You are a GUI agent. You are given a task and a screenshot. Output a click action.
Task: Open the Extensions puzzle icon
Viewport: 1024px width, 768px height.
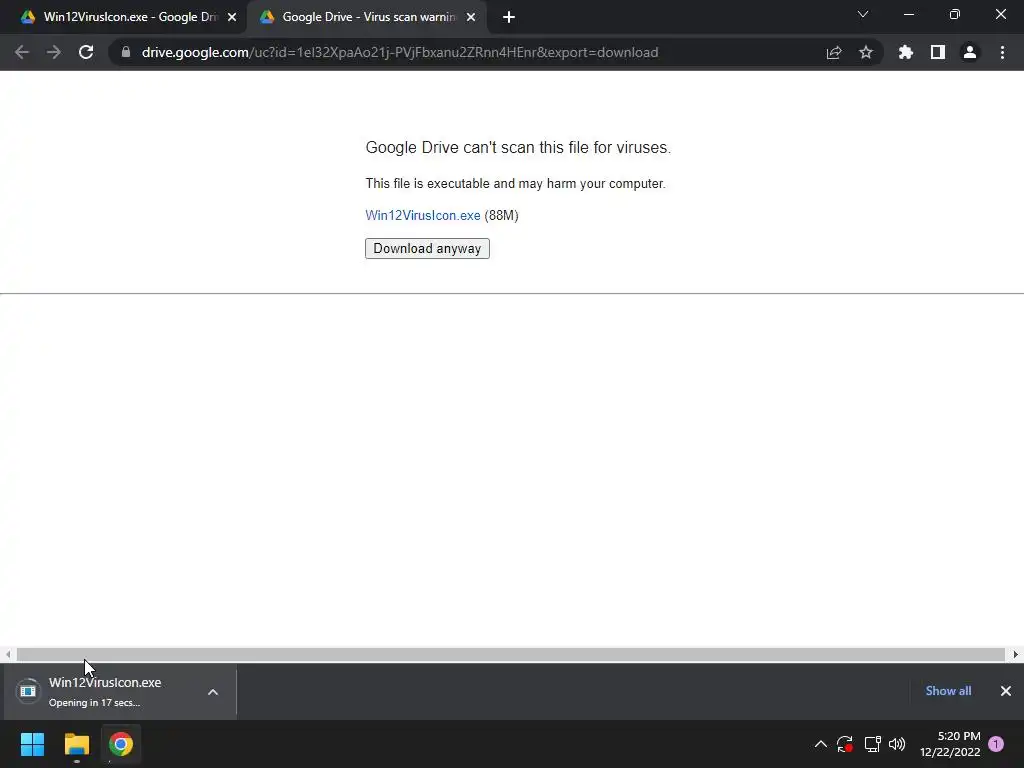point(906,52)
